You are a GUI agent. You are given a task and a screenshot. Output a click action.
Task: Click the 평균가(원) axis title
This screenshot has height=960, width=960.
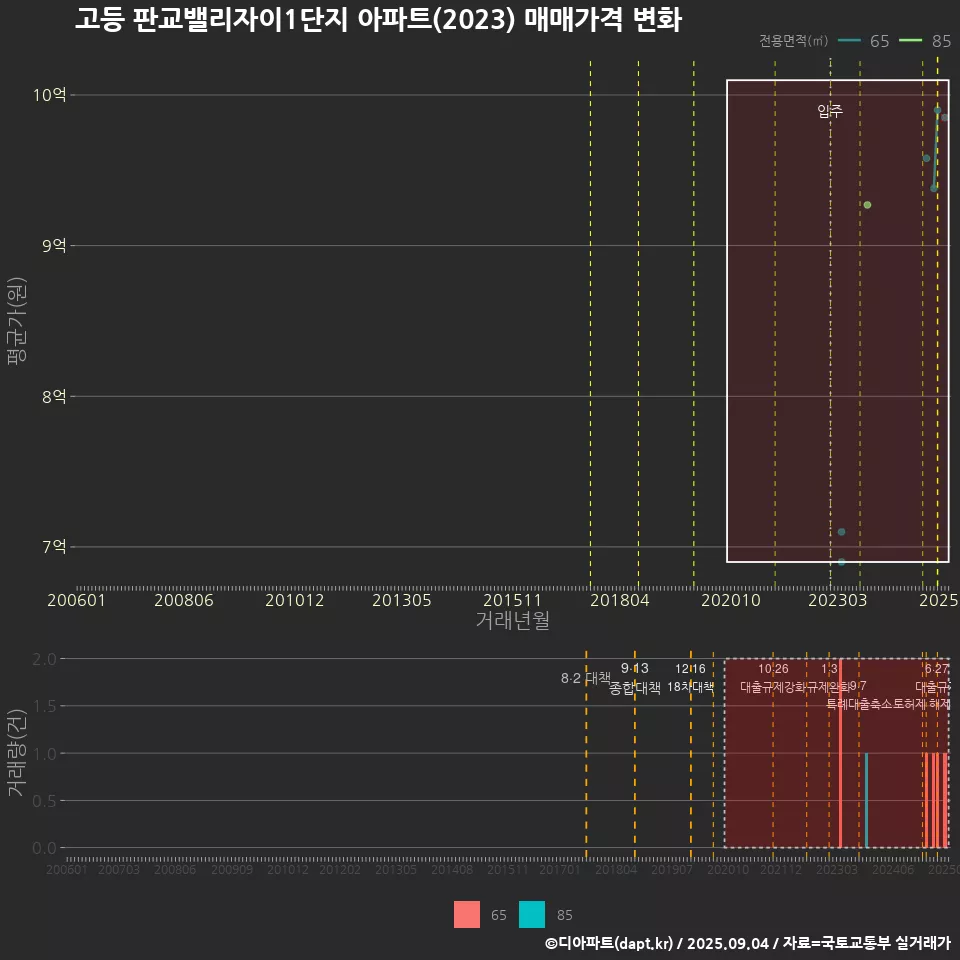click(17, 321)
